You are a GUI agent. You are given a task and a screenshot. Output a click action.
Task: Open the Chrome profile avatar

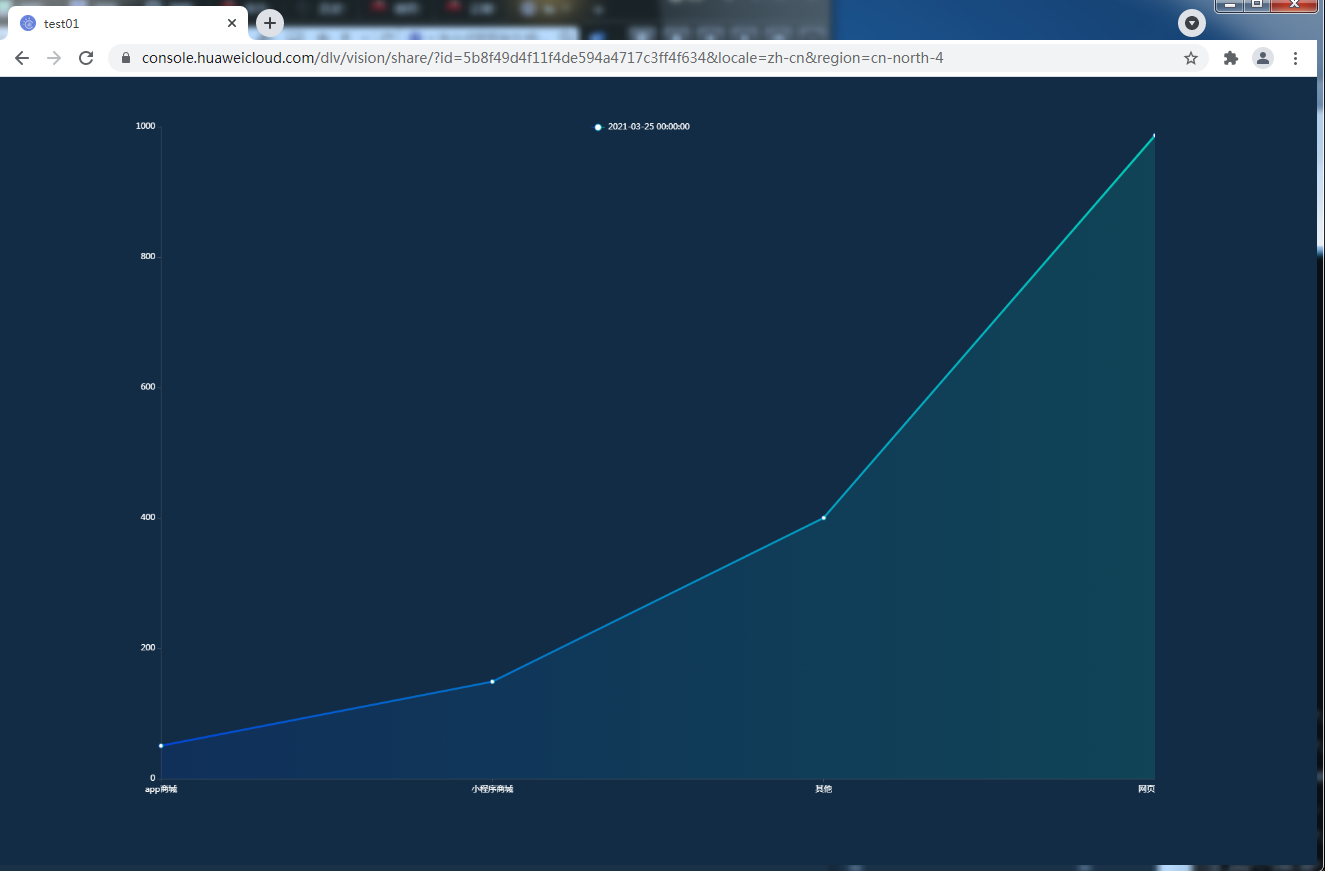pos(1263,58)
